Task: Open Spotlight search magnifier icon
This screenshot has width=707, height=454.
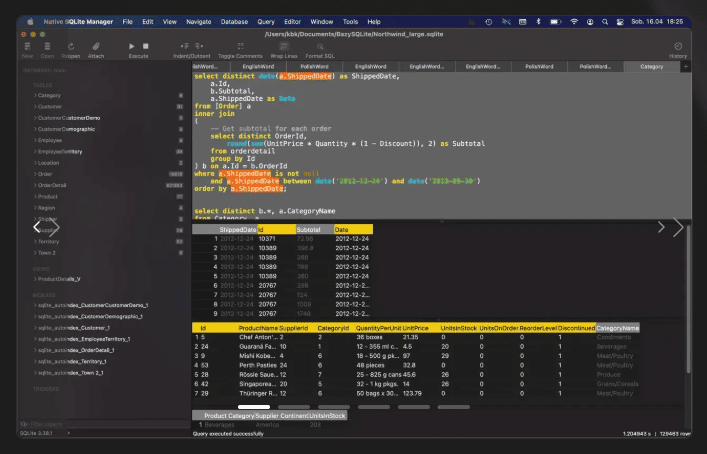Action: 605,22
